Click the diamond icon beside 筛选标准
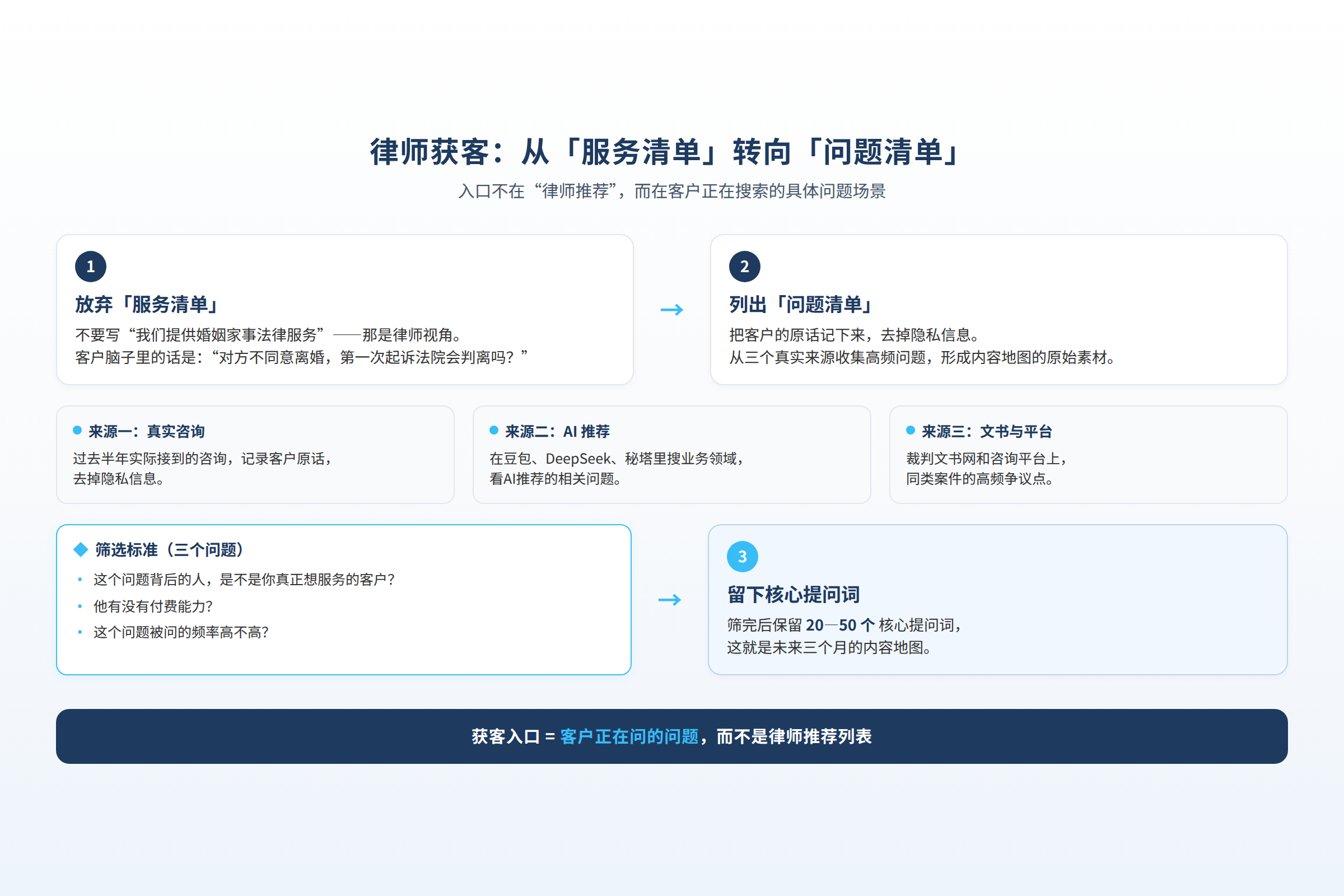Image resolution: width=1344 pixels, height=896 pixels. pyautogui.click(x=81, y=550)
